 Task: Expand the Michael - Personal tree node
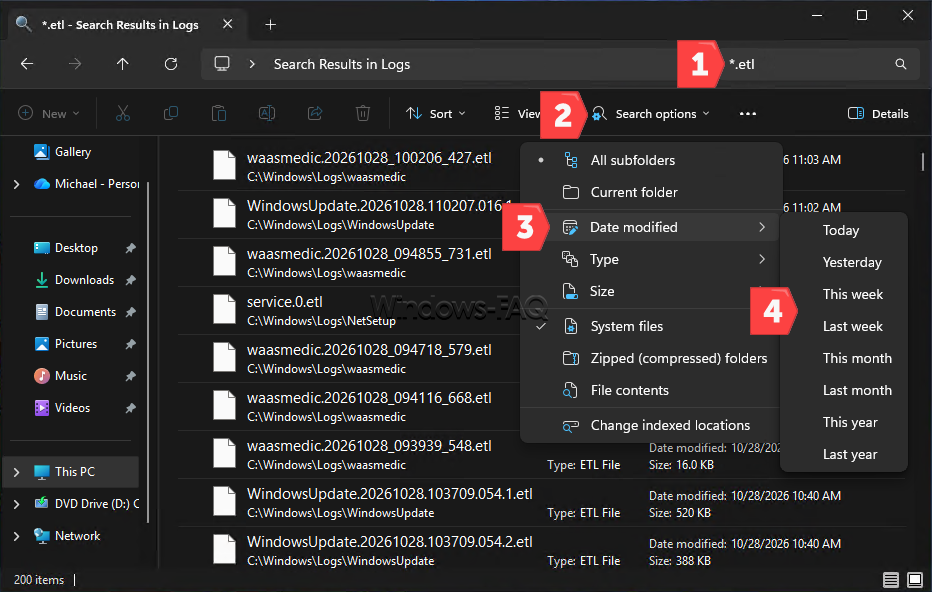(17, 184)
